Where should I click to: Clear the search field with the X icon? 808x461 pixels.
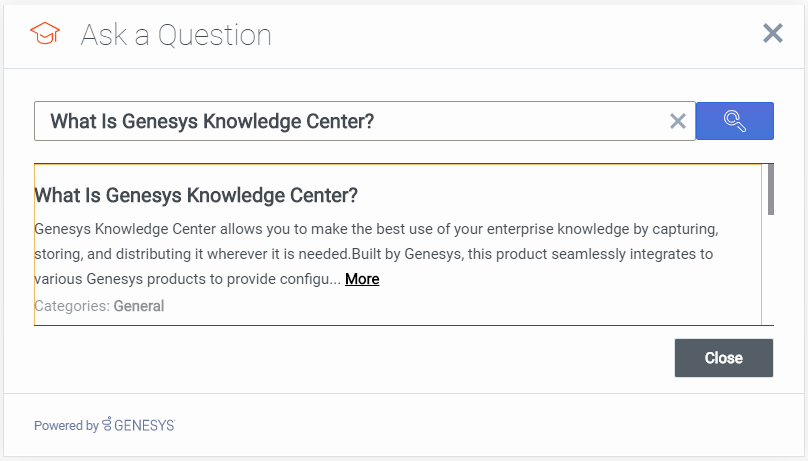(x=677, y=121)
